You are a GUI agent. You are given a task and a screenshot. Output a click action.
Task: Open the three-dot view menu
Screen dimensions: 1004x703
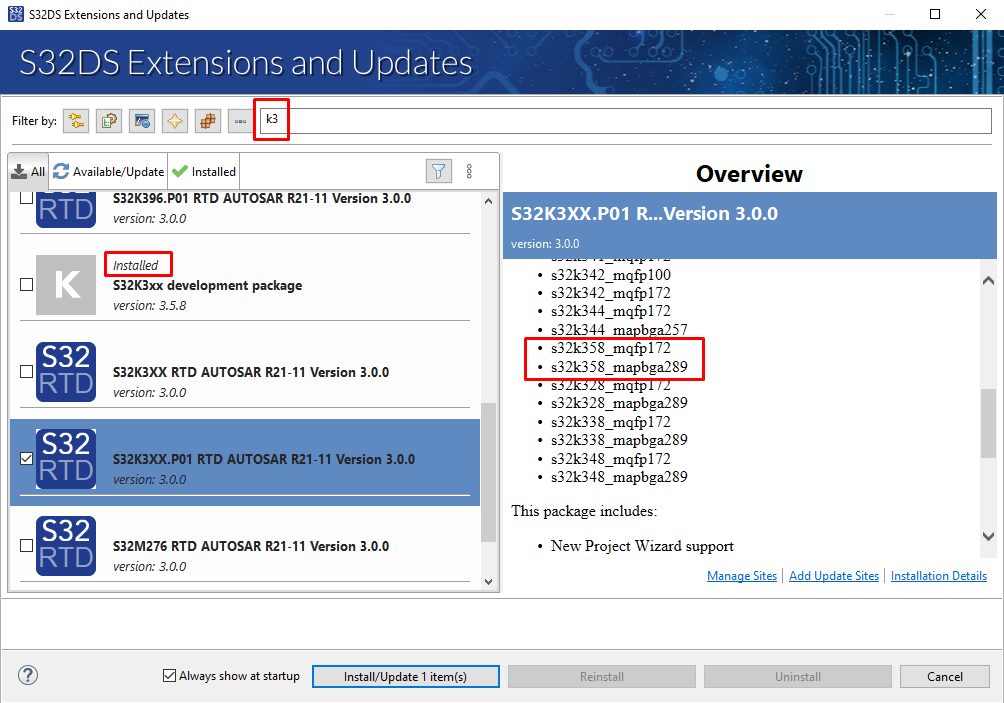click(x=469, y=171)
